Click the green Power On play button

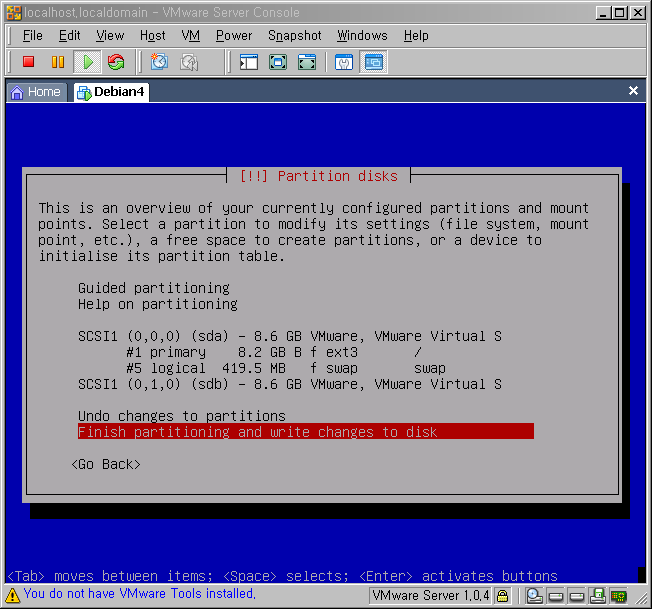[87, 62]
